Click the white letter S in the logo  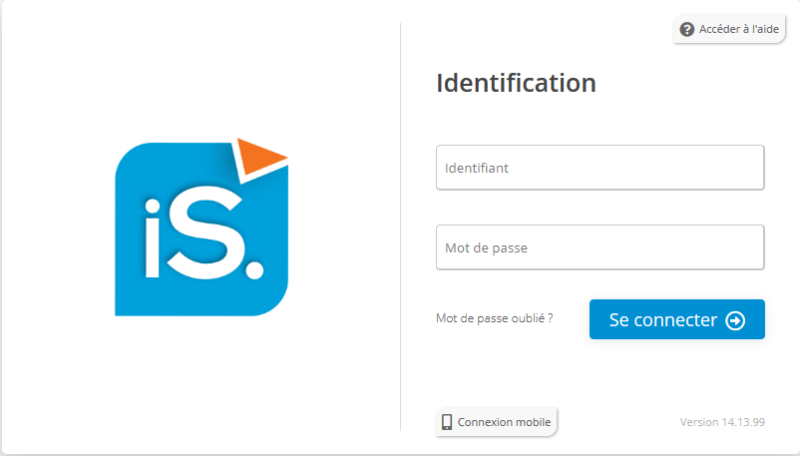tap(205, 233)
